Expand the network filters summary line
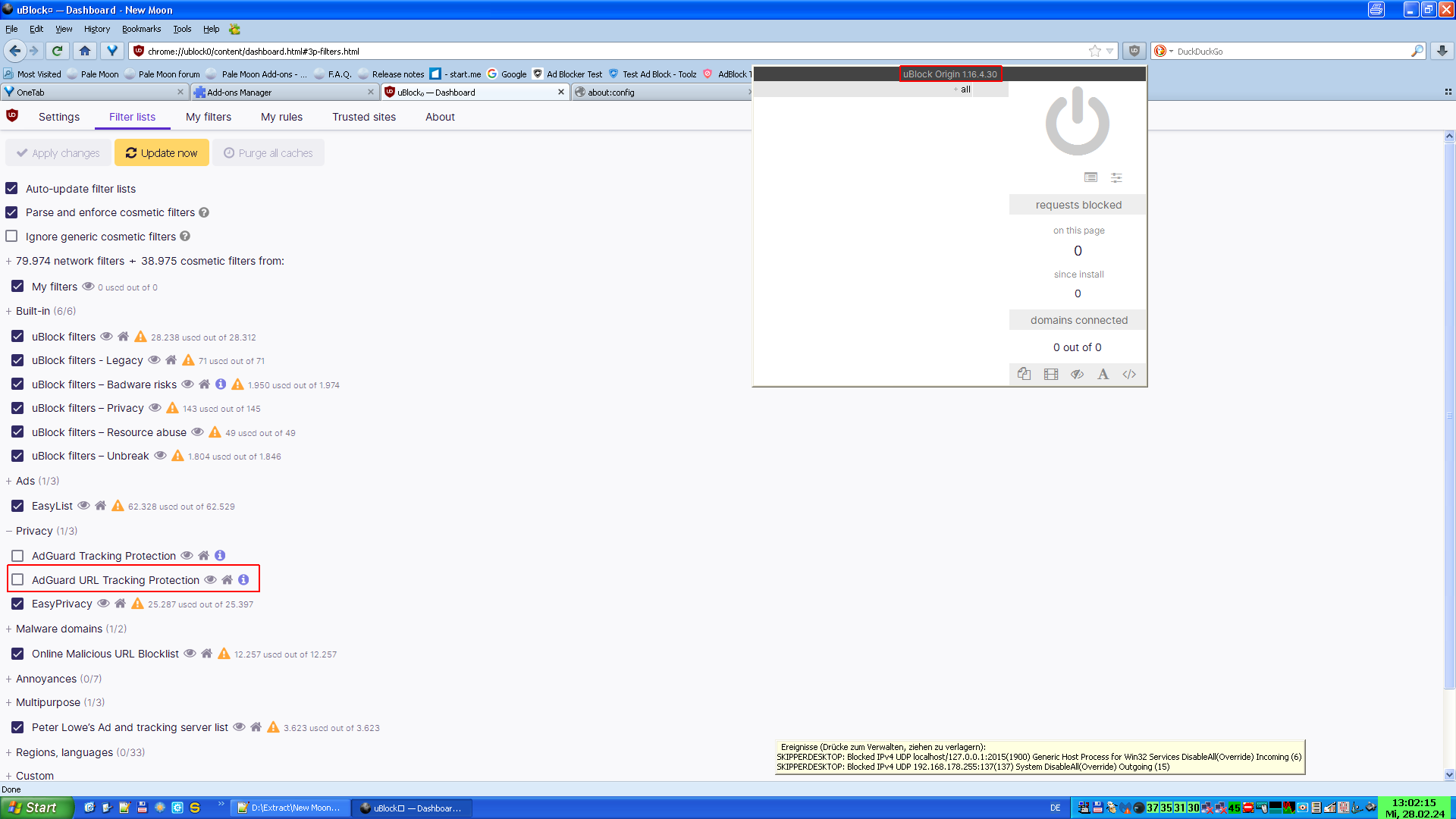Image resolution: width=1456 pixels, height=819 pixels. [145, 261]
